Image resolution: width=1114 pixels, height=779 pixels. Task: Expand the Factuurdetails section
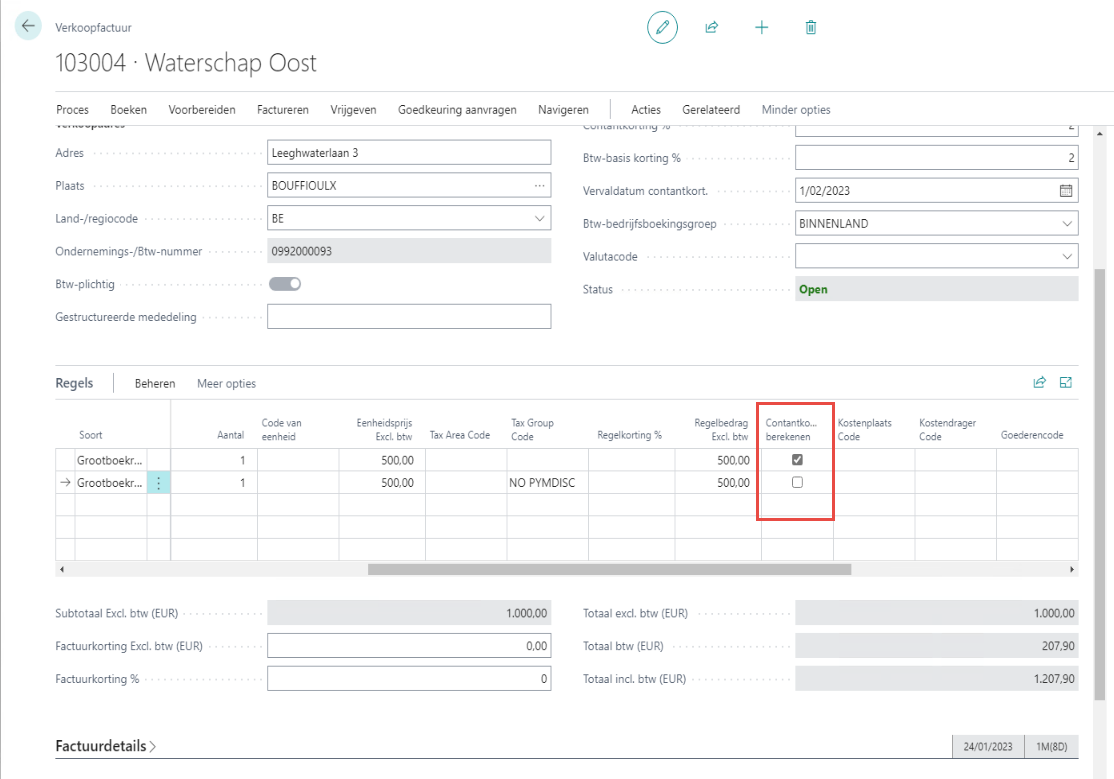click(x=105, y=746)
